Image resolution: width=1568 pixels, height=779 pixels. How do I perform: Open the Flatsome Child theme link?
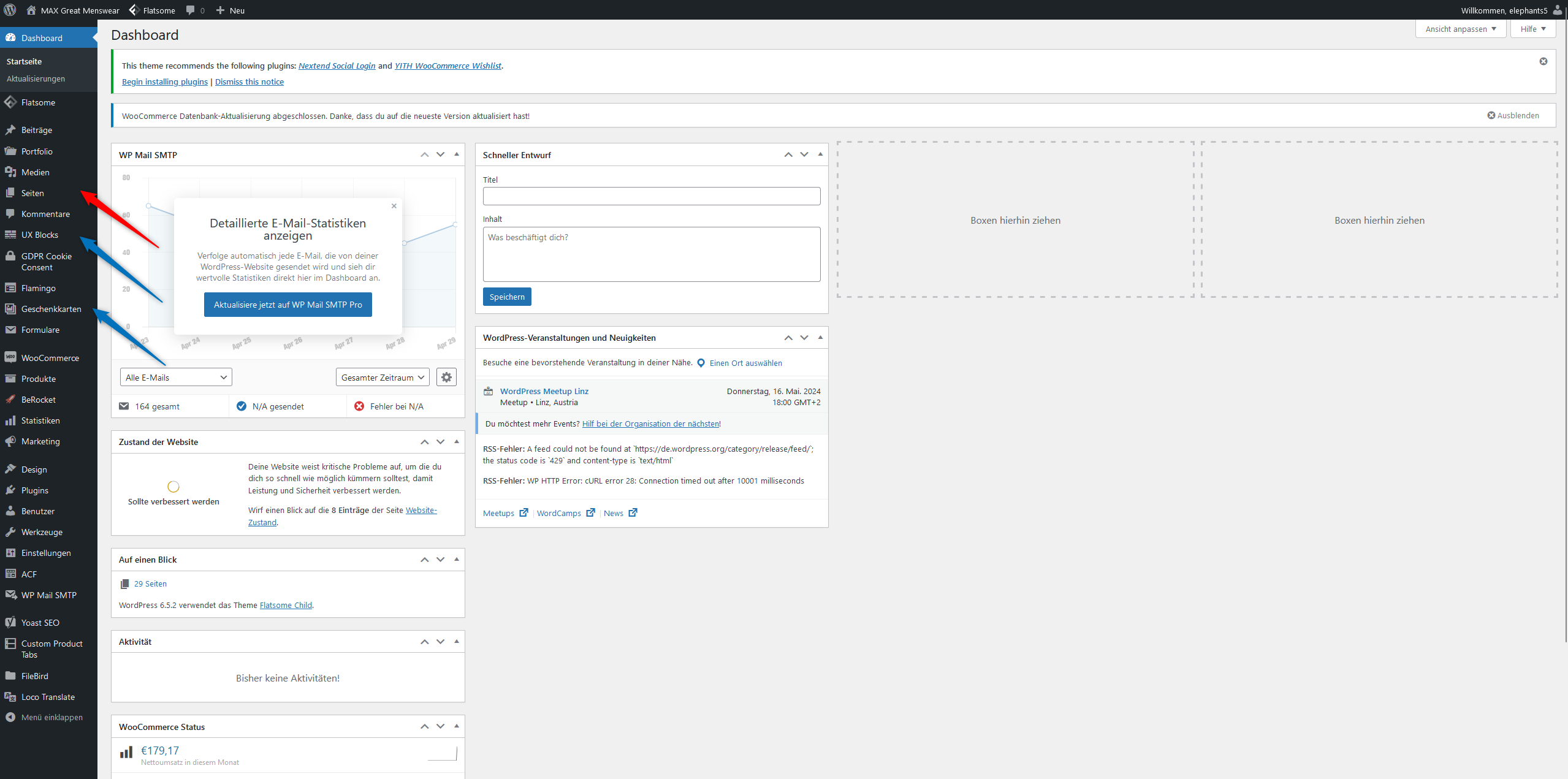click(x=286, y=605)
